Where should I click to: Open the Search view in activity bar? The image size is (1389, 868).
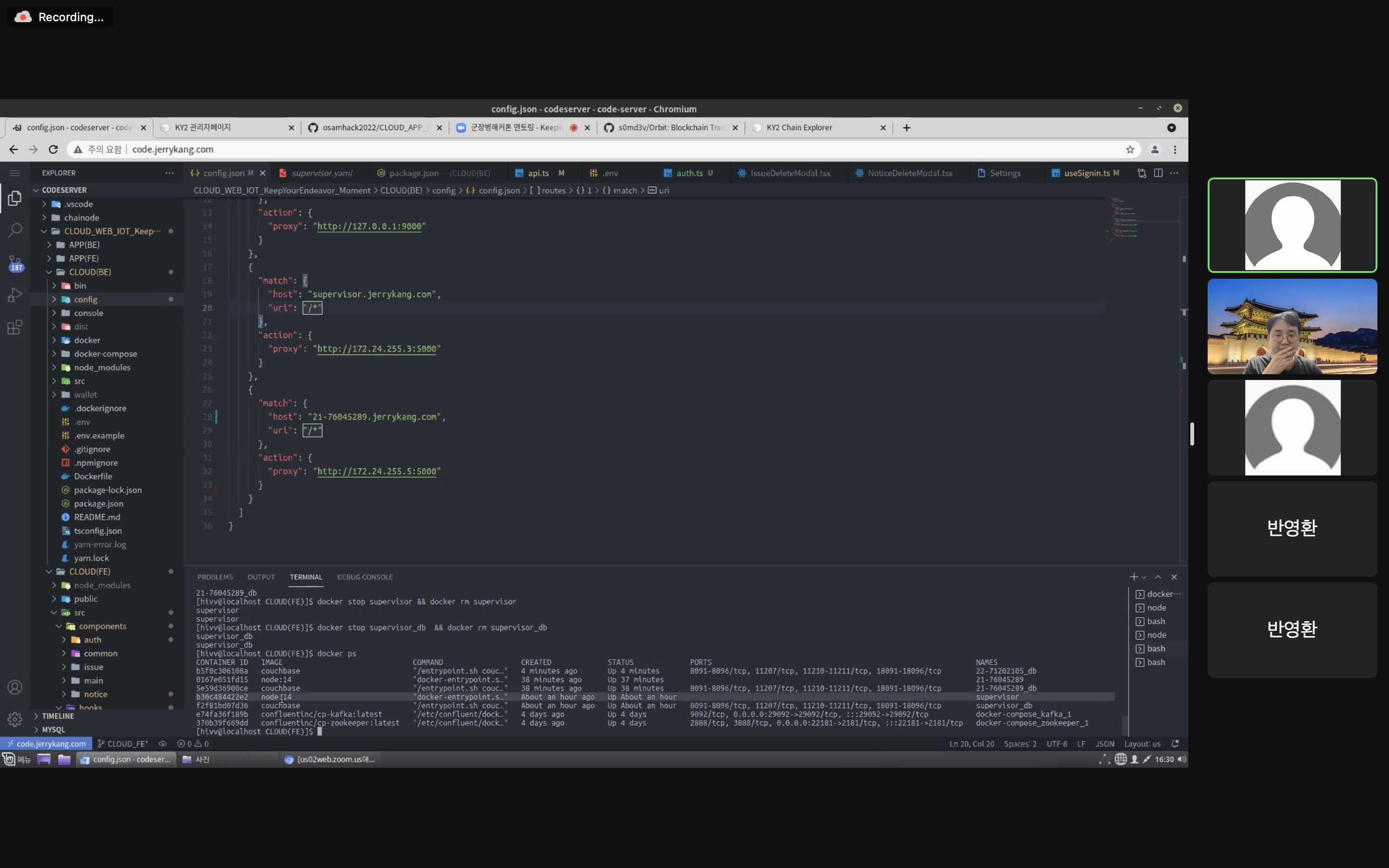(15, 230)
